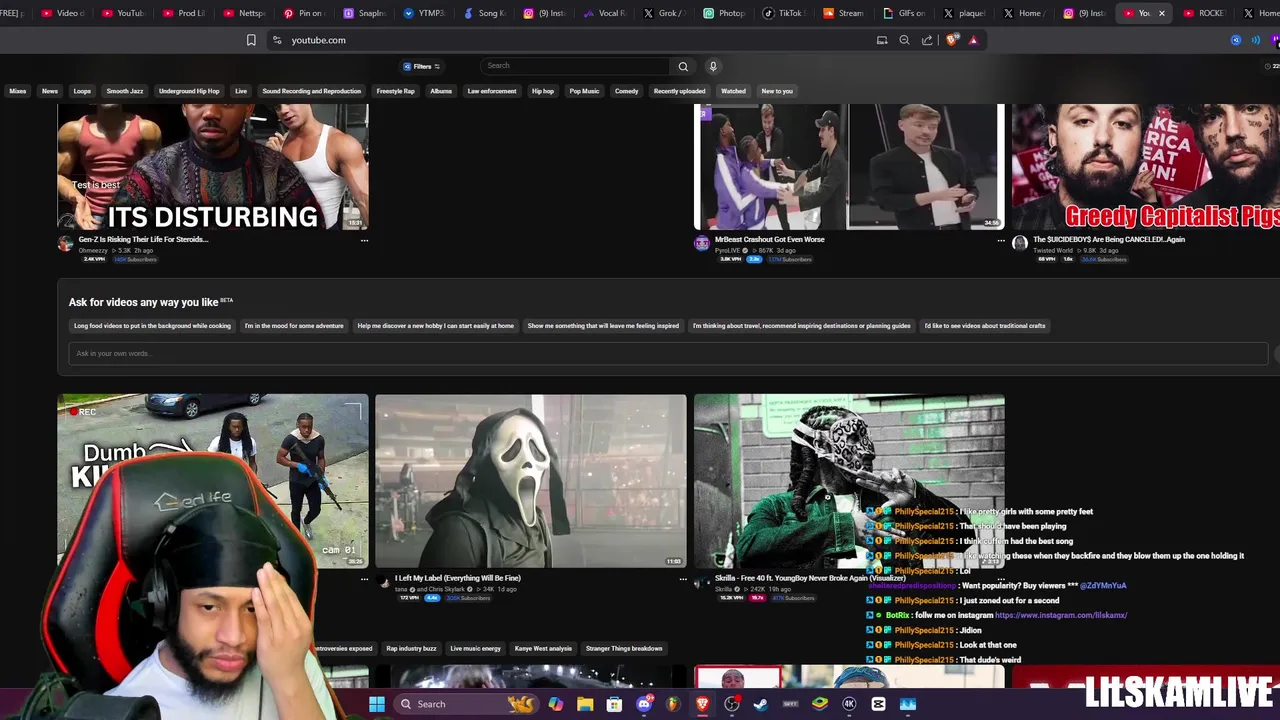1280x720 pixels.
Task: Click 'Help me discover a new hobby' suggestion
Action: (435, 326)
